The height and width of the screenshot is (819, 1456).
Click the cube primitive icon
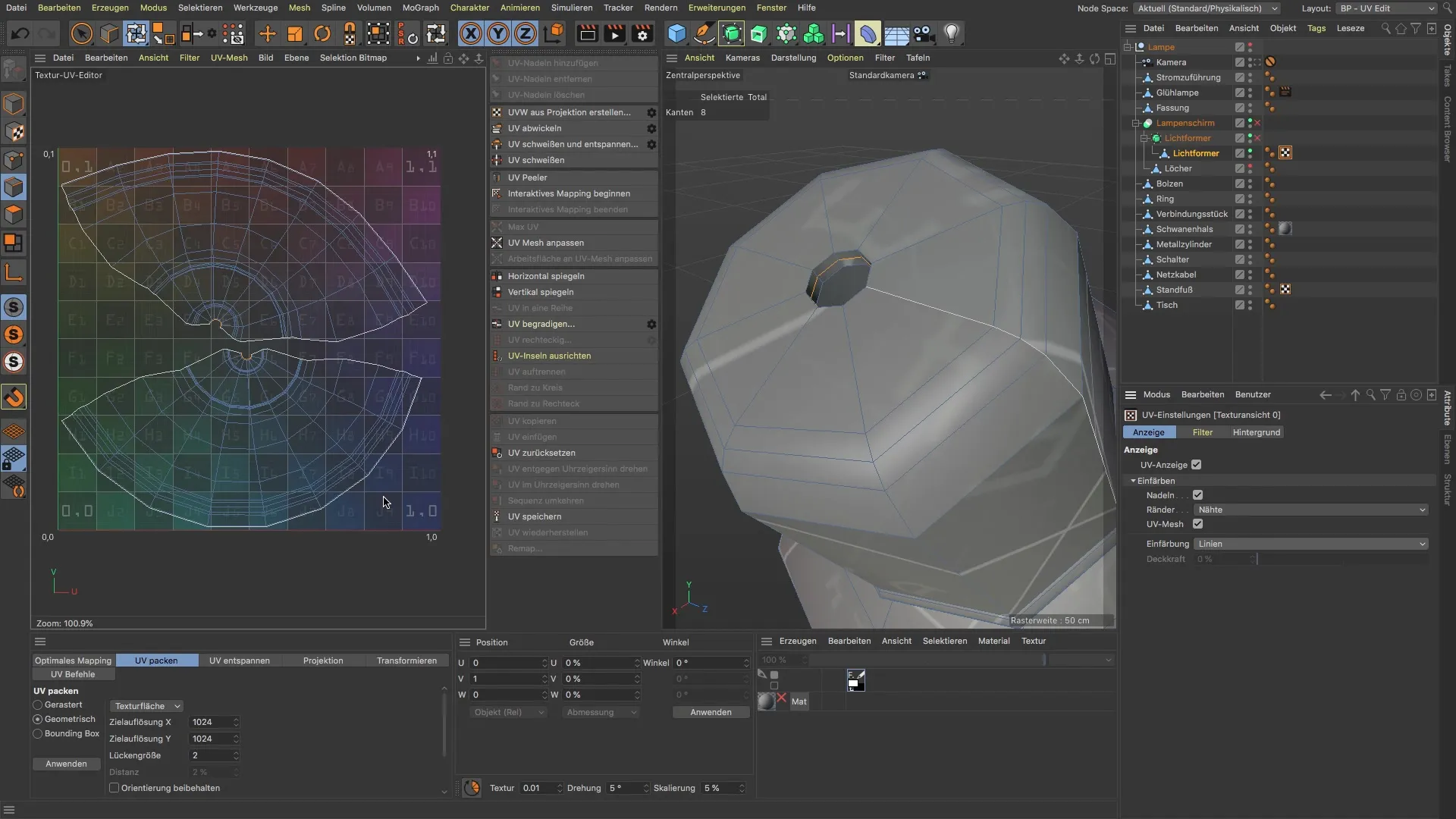click(x=676, y=33)
